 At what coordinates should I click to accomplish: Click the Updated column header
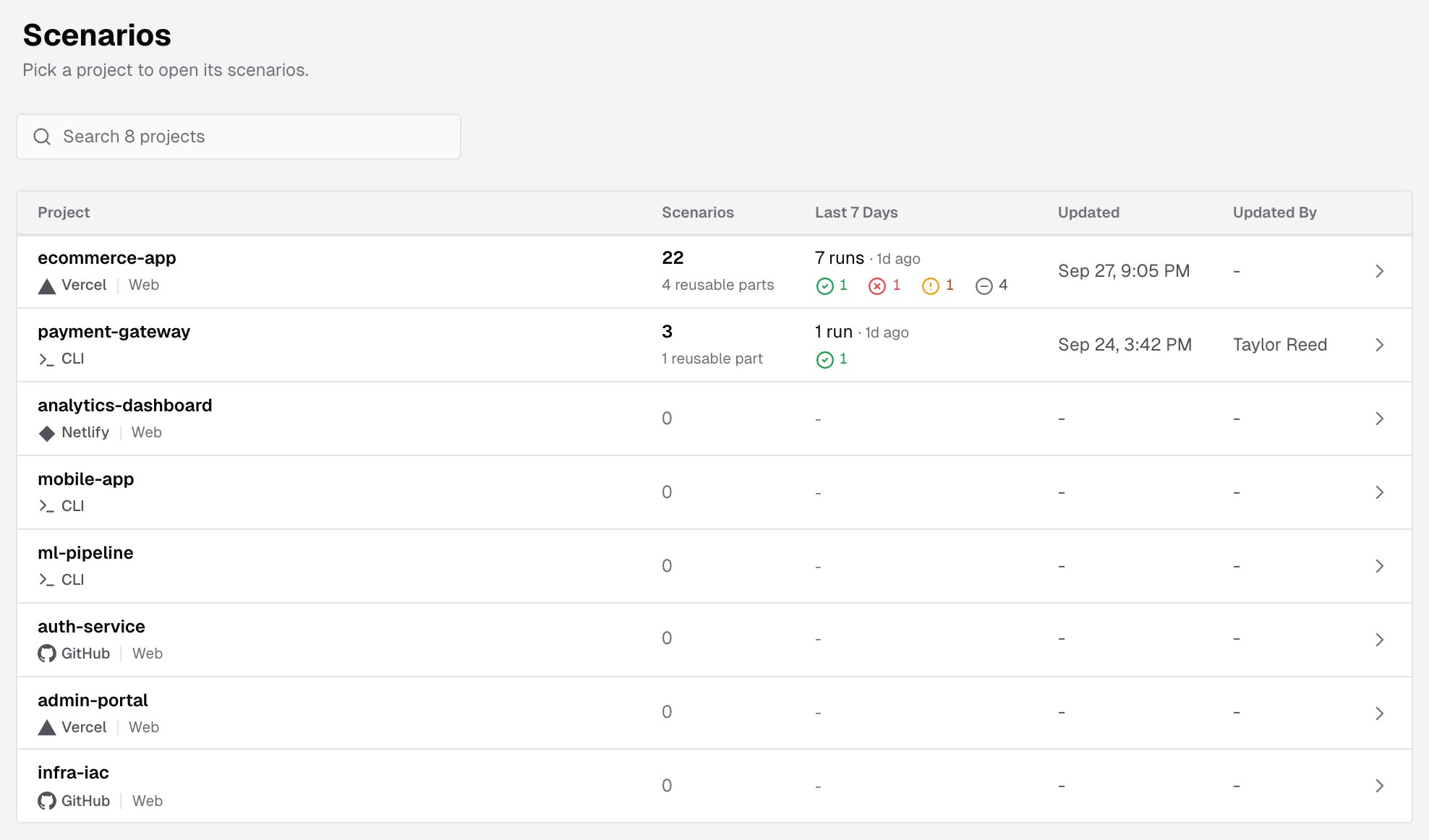pyautogui.click(x=1088, y=213)
